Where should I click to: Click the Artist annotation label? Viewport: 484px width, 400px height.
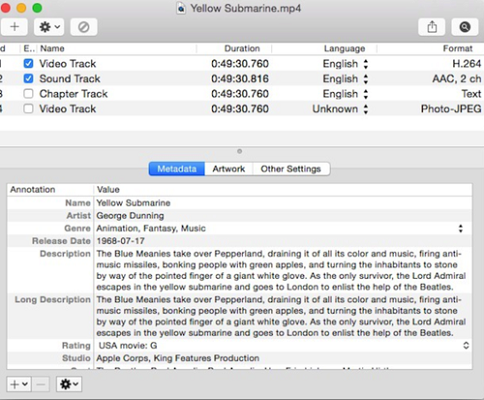[x=79, y=216]
